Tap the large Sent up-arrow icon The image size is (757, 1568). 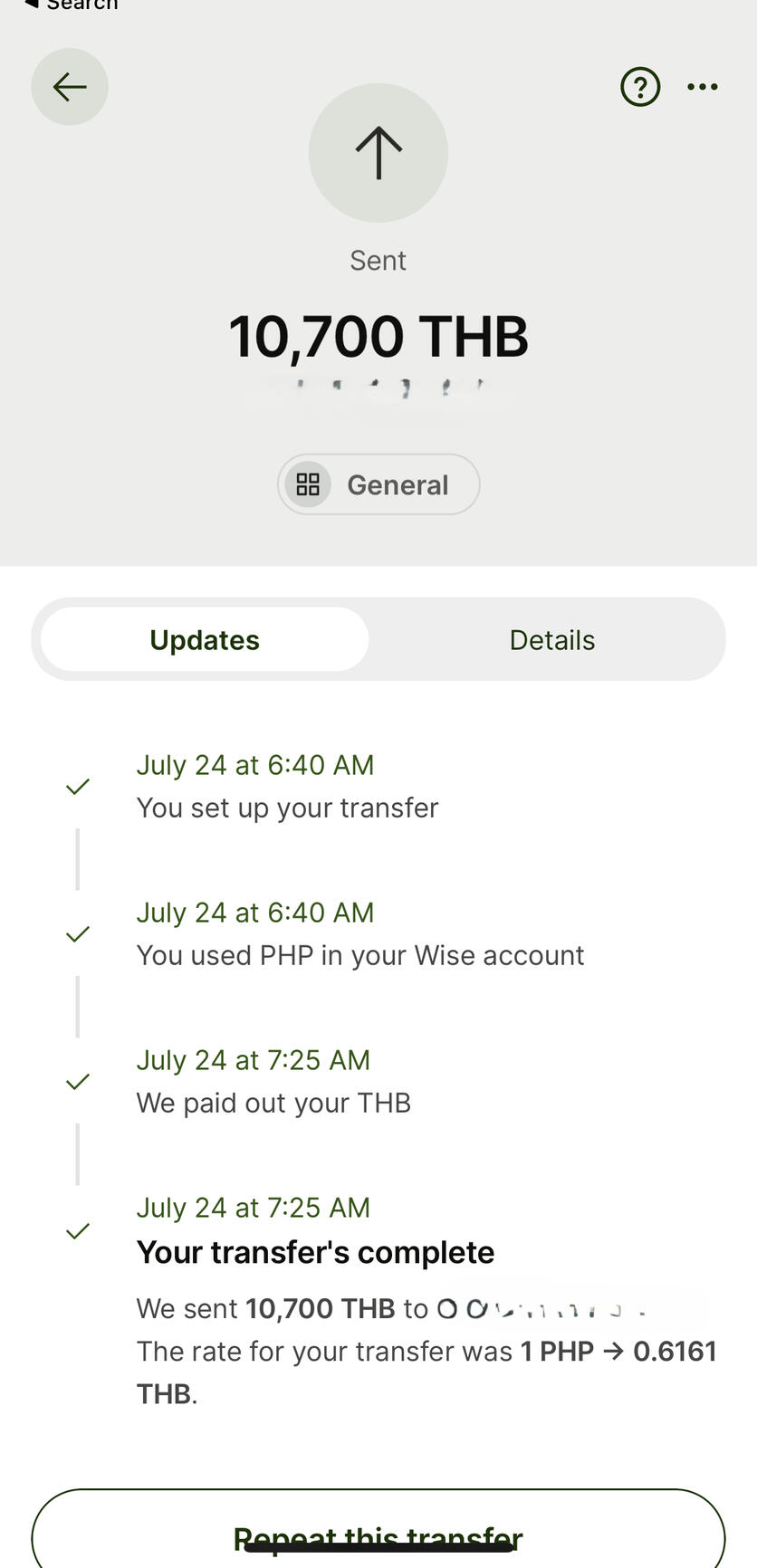click(x=378, y=153)
